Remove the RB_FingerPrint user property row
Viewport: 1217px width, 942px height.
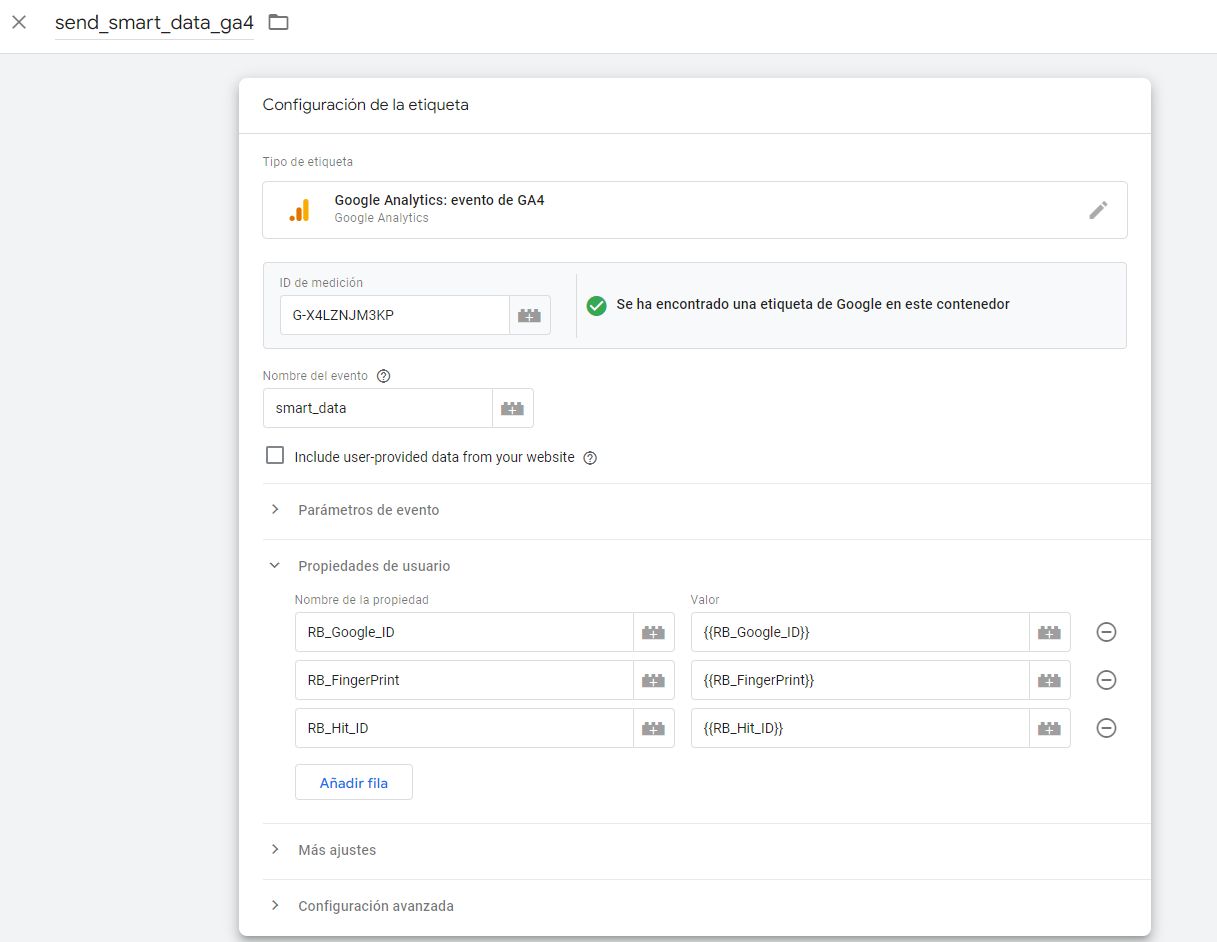[1106, 680]
